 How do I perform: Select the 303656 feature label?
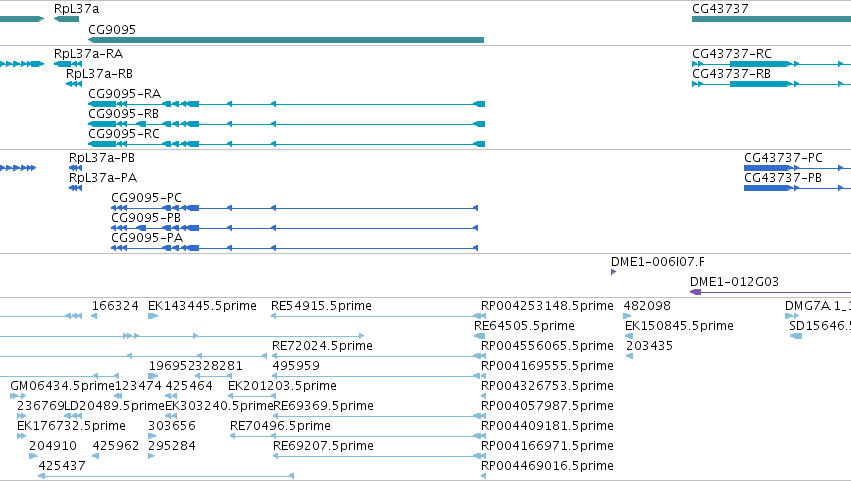(x=172, y=427)
